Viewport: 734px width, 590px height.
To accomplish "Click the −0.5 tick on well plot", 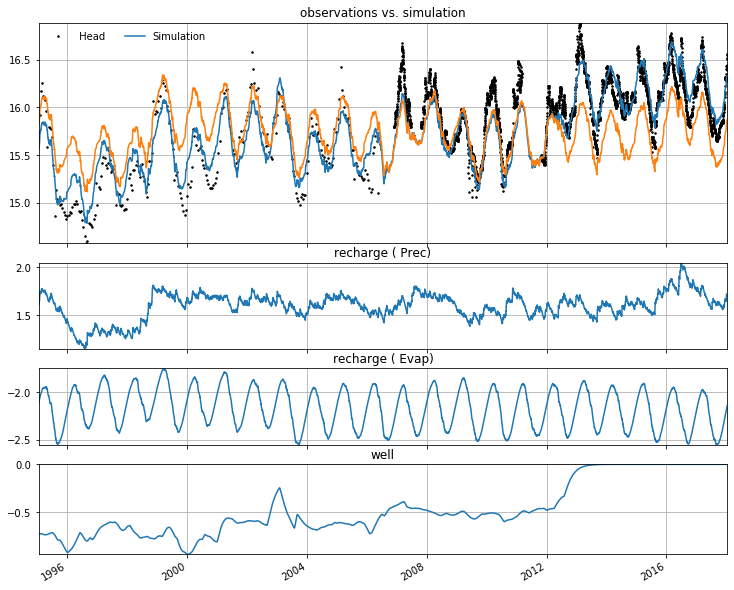I will (19, 513).
